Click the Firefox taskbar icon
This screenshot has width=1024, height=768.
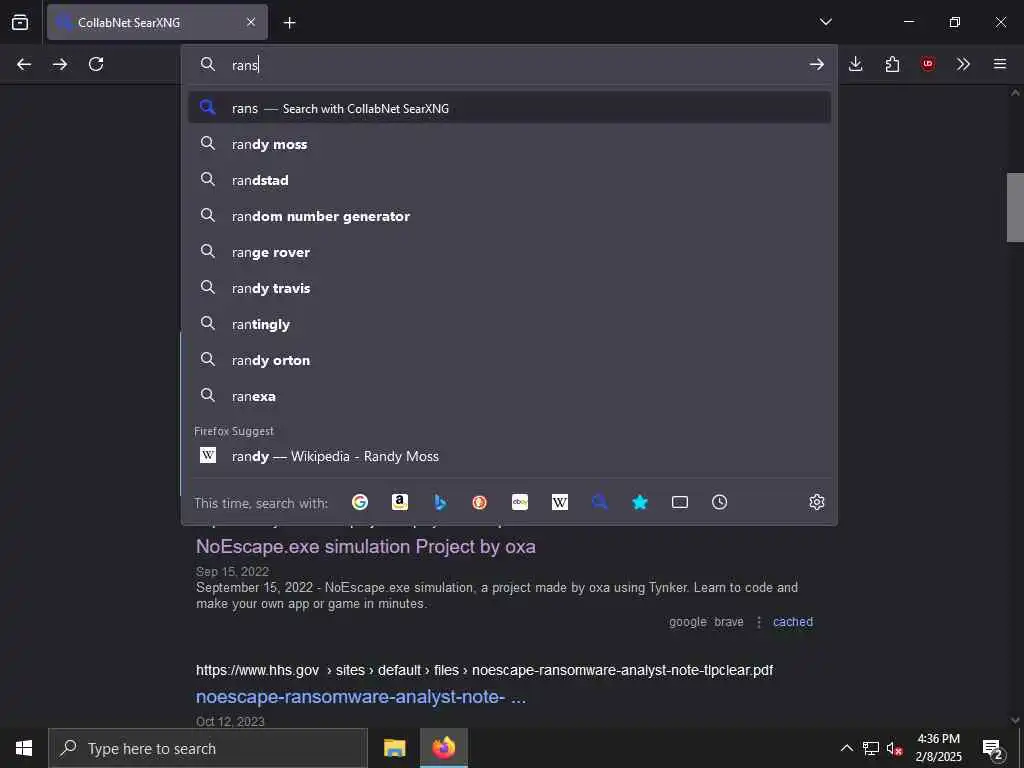click(x=443, y=748)
